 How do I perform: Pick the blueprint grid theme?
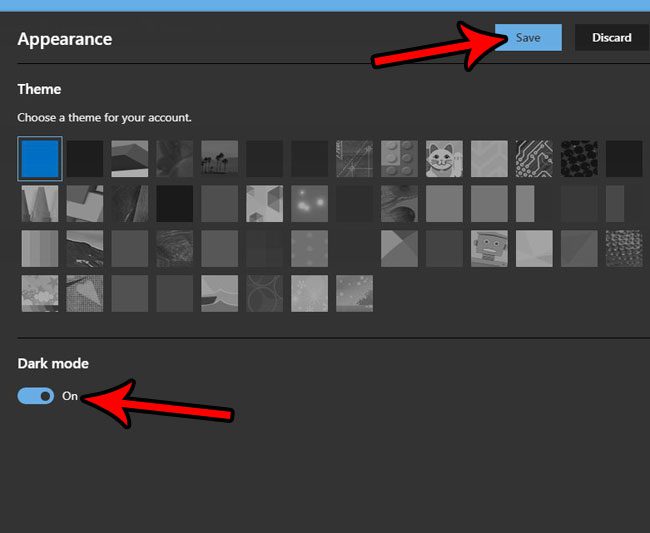(354, 158)
